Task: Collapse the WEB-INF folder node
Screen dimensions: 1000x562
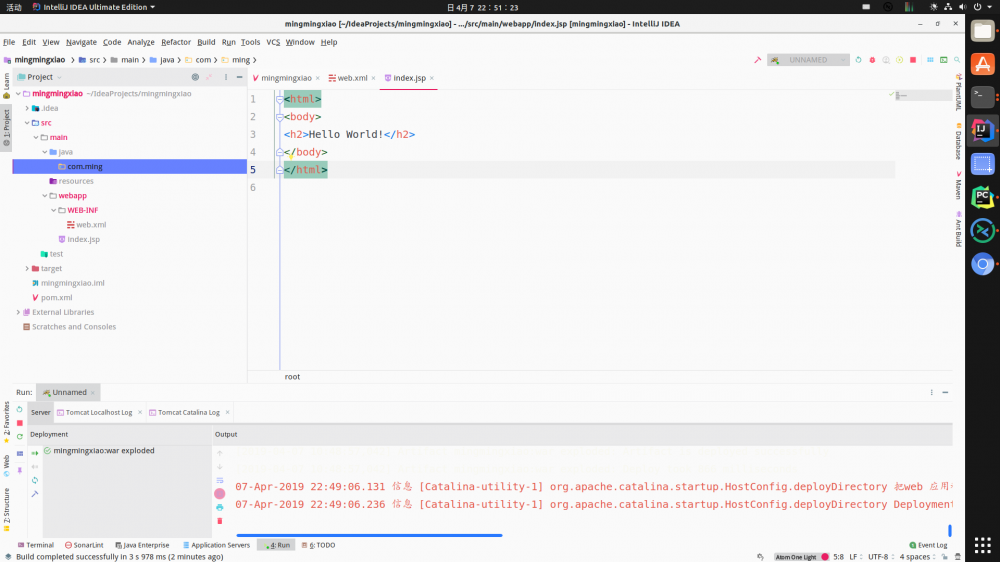Action: point(54,211)
